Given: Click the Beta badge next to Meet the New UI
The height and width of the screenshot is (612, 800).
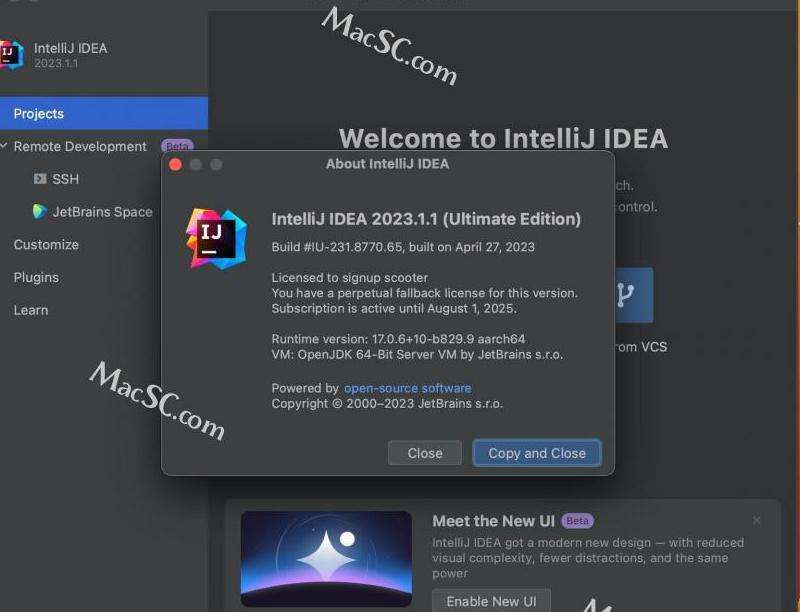Looking at the screenshot, I should [x=577, y=521].
